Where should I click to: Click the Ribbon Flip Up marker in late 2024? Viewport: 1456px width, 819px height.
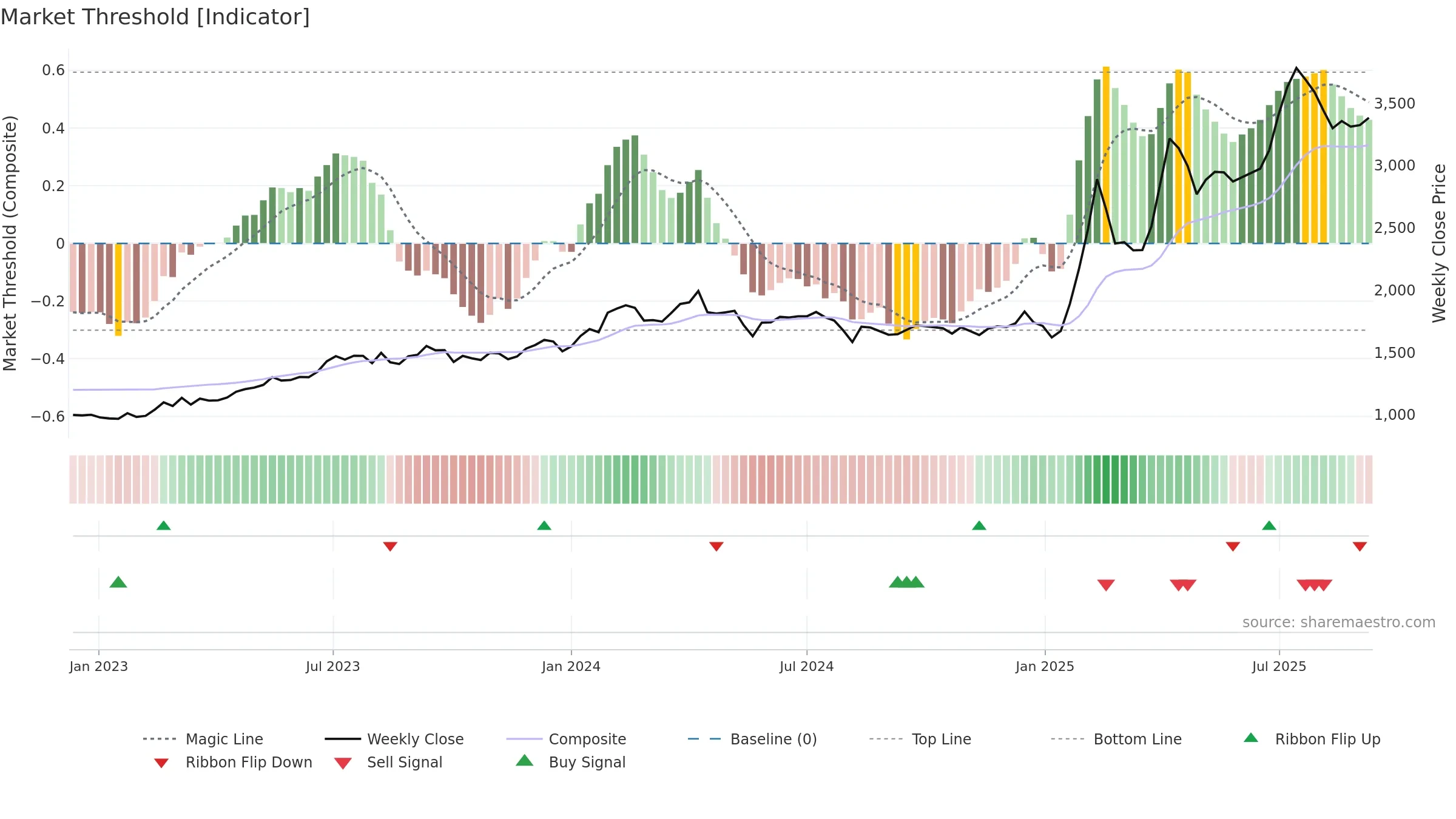(979, 525)
